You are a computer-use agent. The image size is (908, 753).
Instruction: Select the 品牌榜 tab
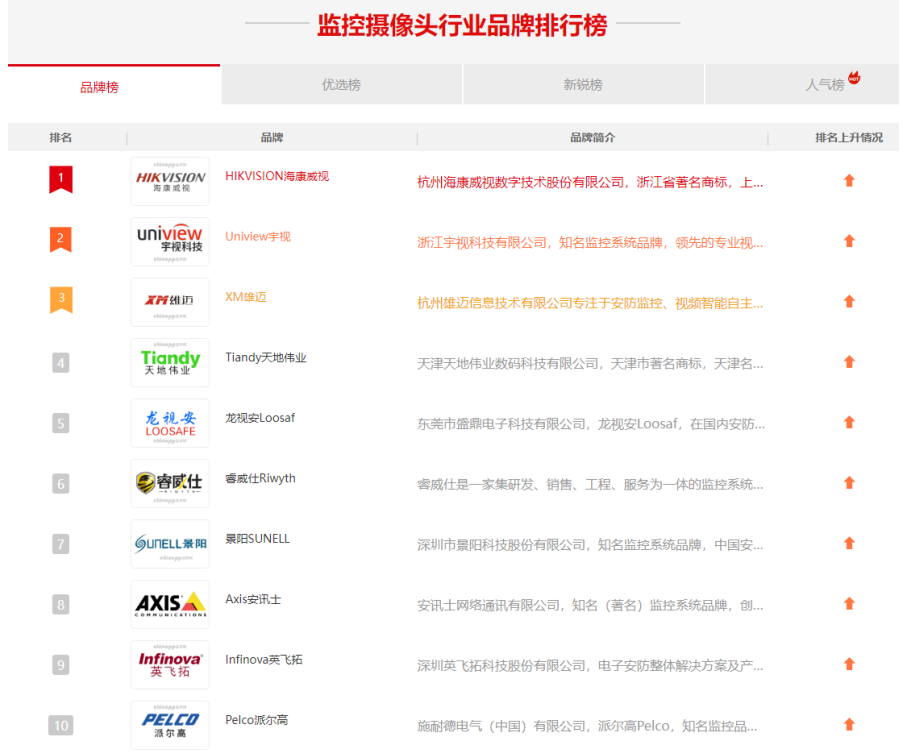pyautogui.click(x=99, y=87)
